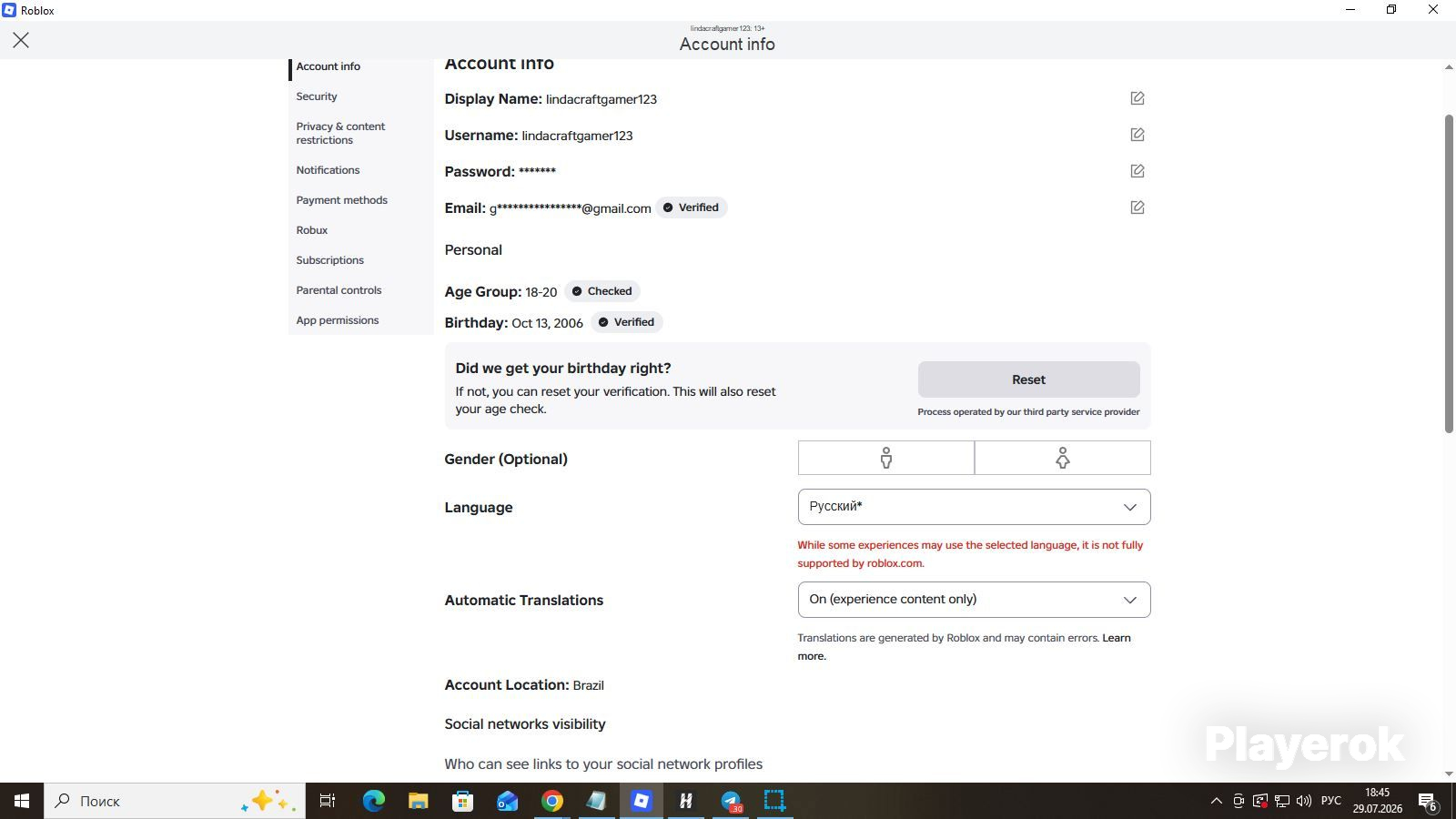Screen dimensions: 1456x819
Task: Open the H-logo app in the taskbar
Action: [x=686, y=801]
